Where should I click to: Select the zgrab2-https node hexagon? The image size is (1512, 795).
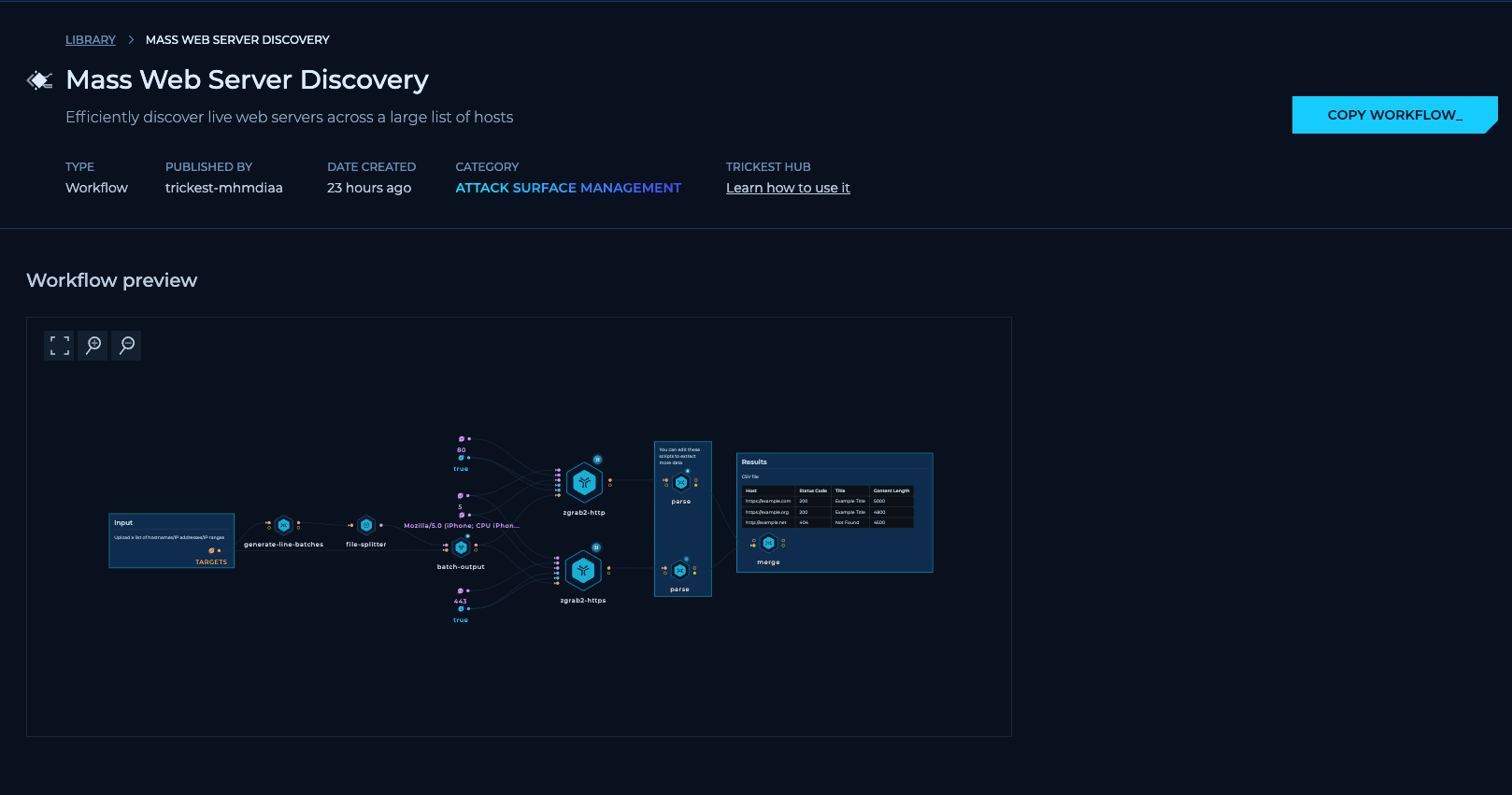(583, 571)
